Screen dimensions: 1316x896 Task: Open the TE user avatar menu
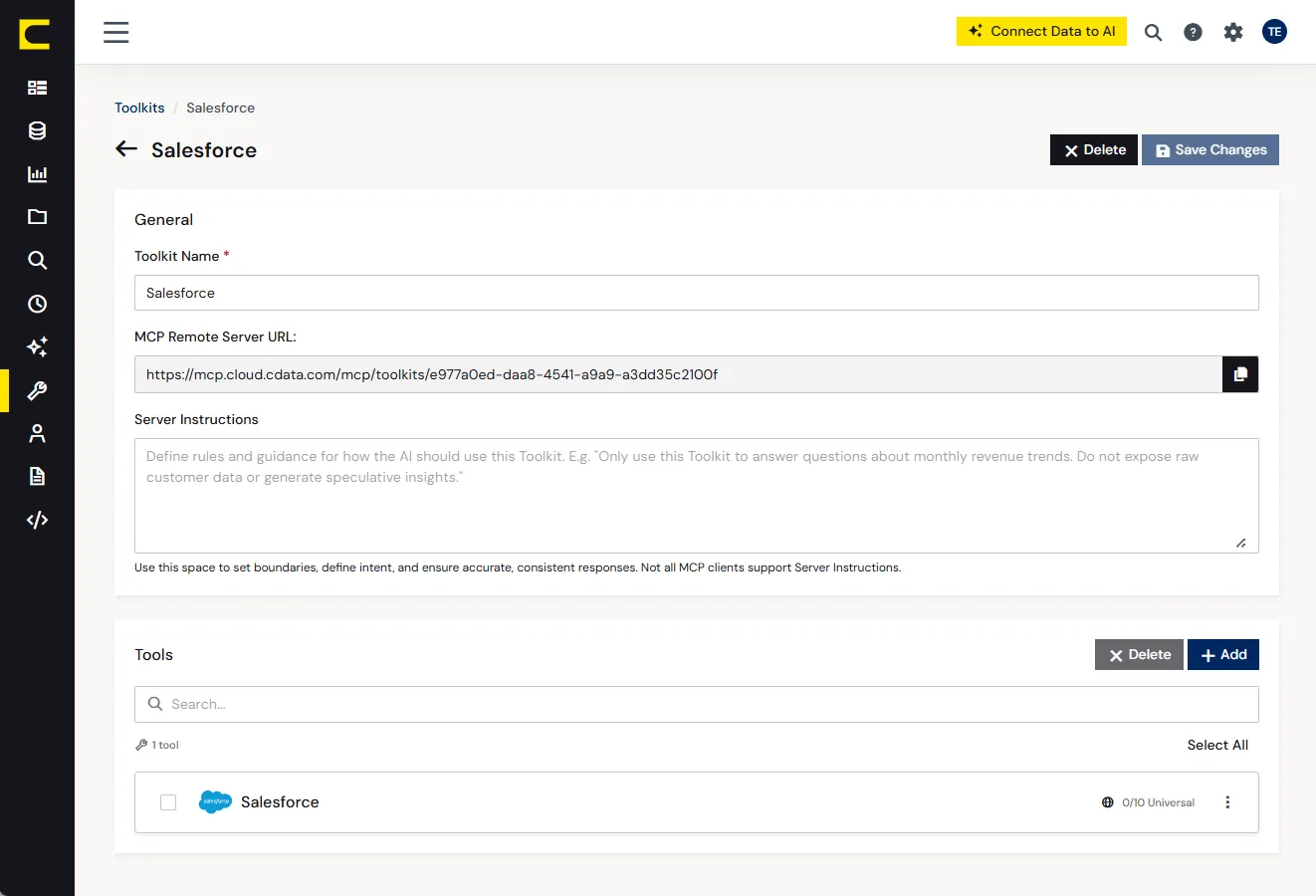tap(1274, 32)
